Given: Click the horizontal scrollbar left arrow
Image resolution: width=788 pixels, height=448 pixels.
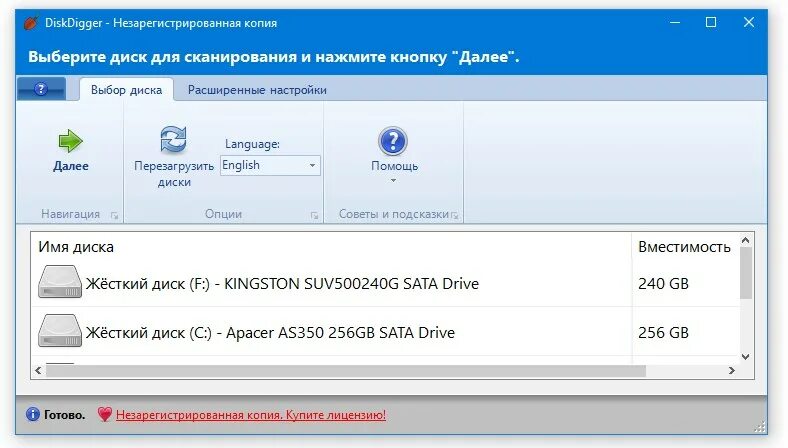Looking at the screenshot, I should [x=38, y=371].
